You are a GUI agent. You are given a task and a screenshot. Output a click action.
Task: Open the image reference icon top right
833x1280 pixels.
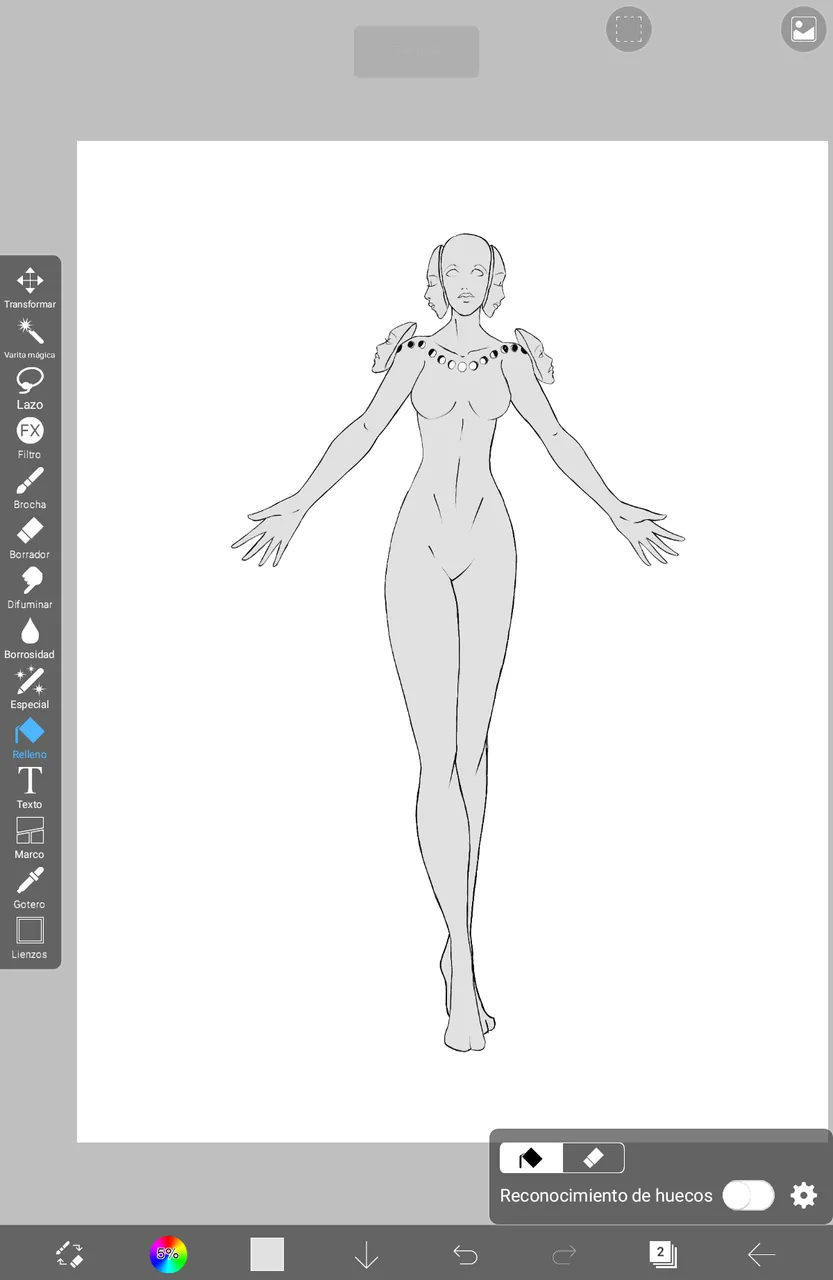coord(804,29)
